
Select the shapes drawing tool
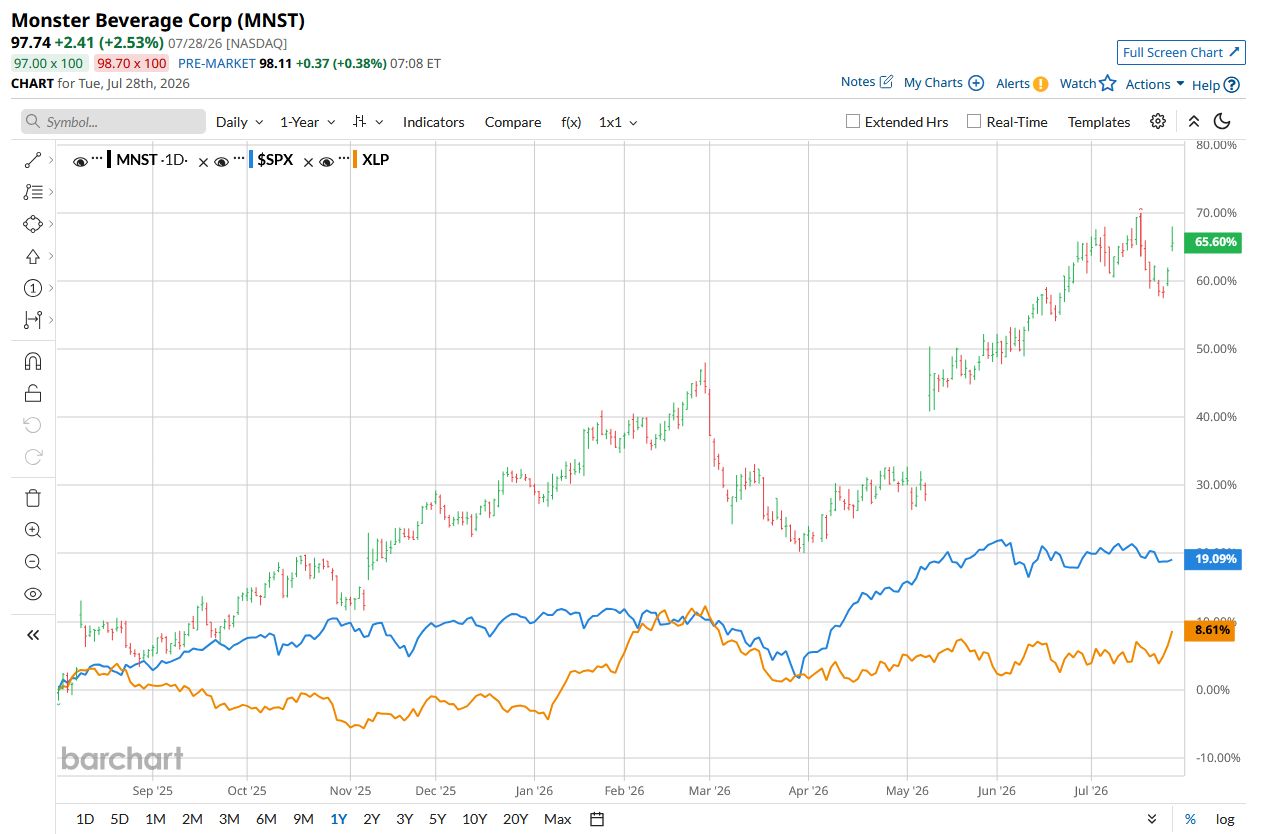click(32, 224)
